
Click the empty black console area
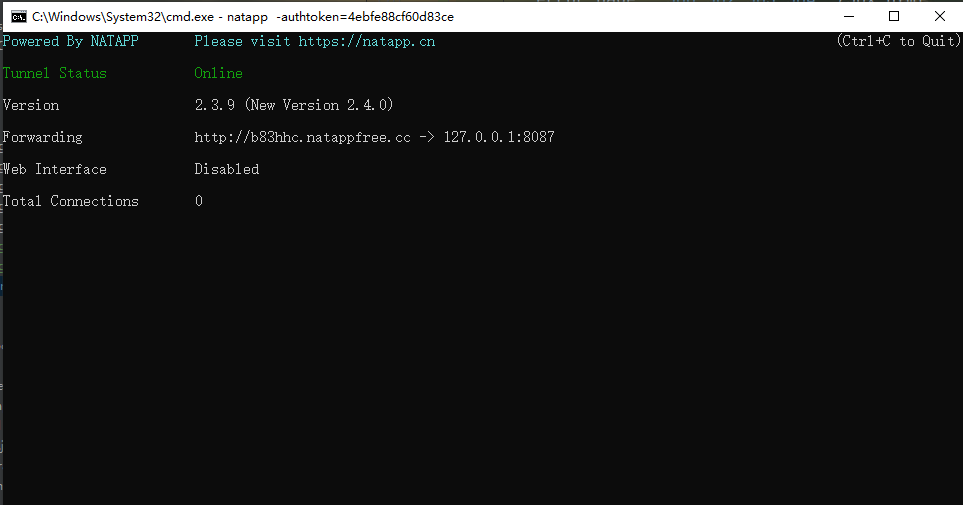point(483,356)
